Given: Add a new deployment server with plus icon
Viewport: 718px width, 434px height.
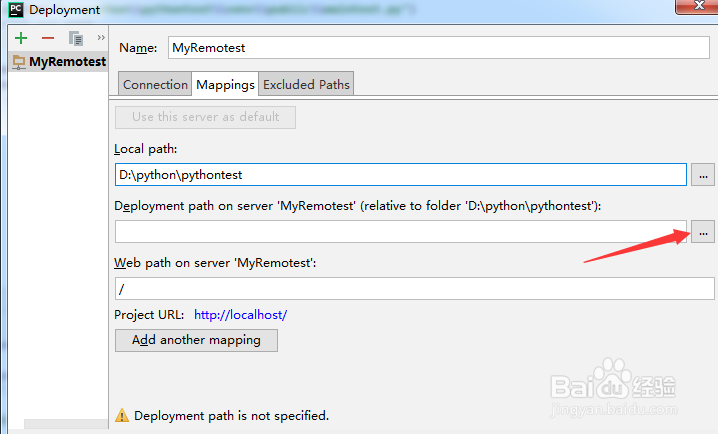Looking at the screenshot, I should click(21, 38).
